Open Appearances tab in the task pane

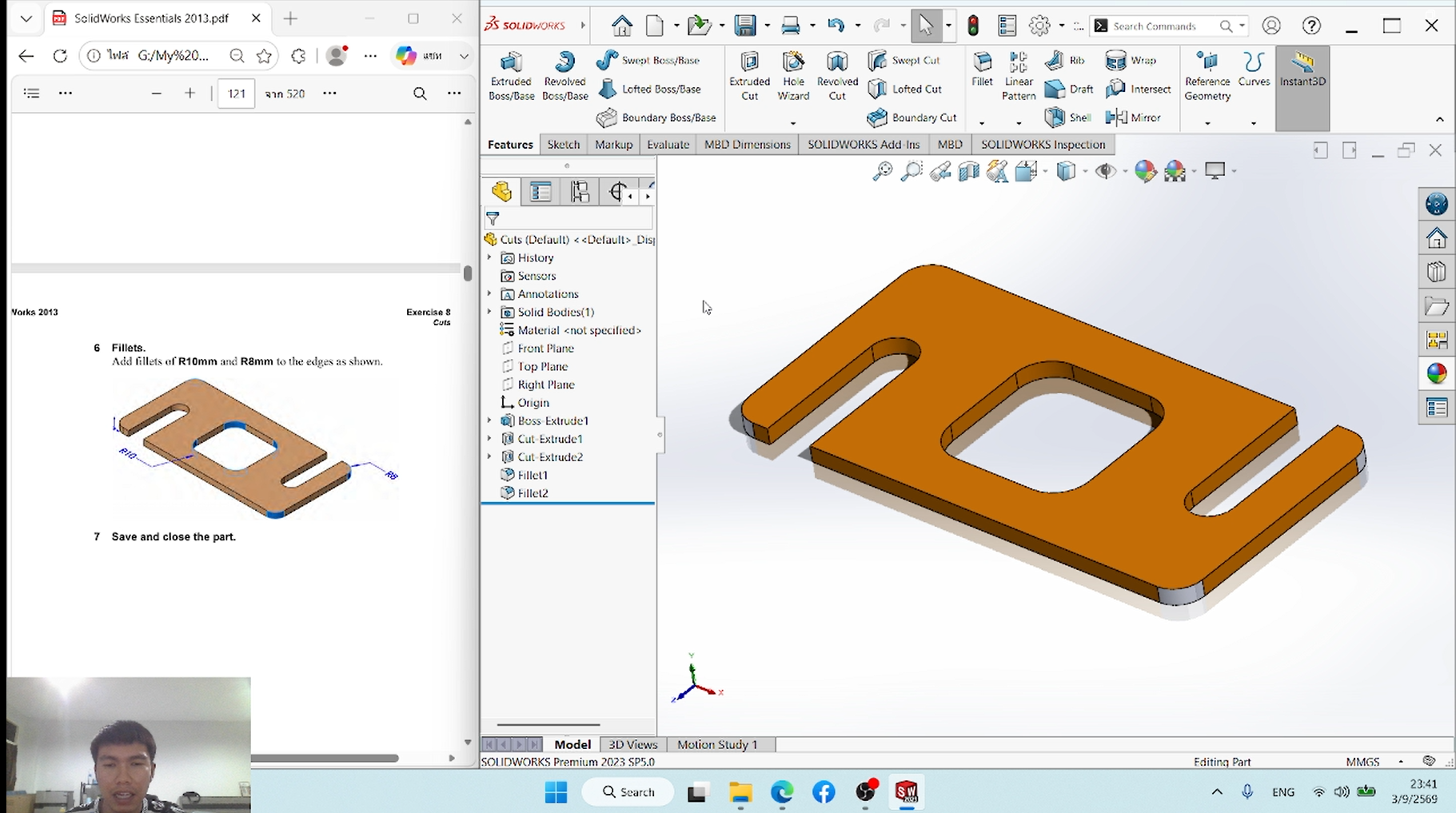tap(1436, 373)
